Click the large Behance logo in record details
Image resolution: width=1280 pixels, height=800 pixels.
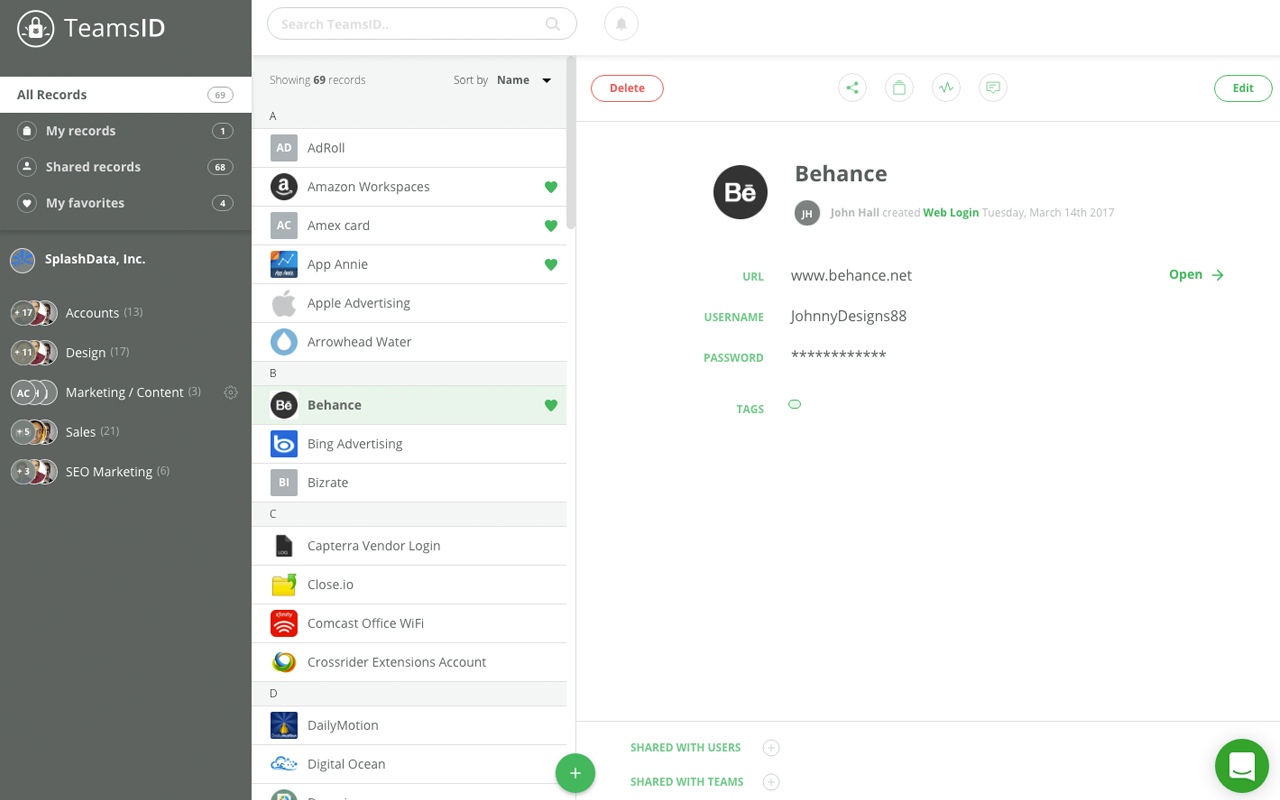(x=740, y=192)
